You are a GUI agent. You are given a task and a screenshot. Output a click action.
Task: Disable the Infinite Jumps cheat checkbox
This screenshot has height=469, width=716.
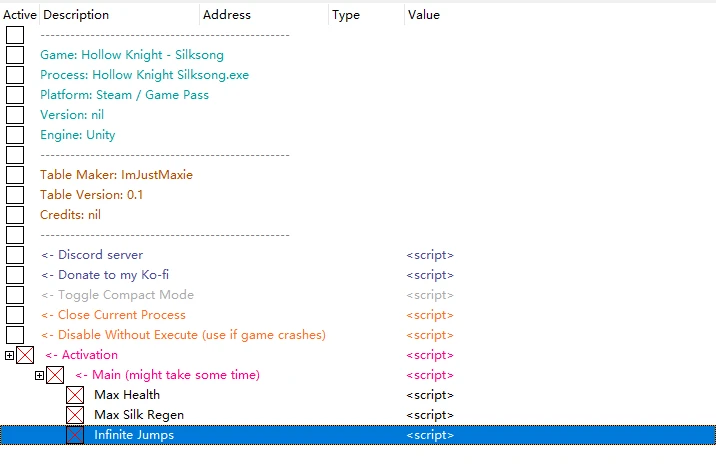point(75,435)
